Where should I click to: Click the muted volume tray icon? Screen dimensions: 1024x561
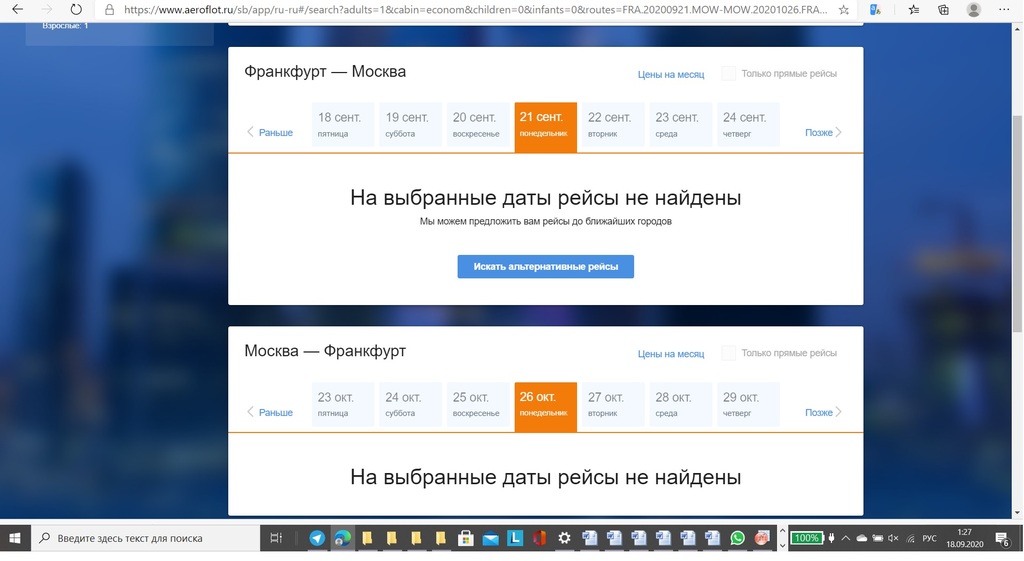[x=893, y=538]
